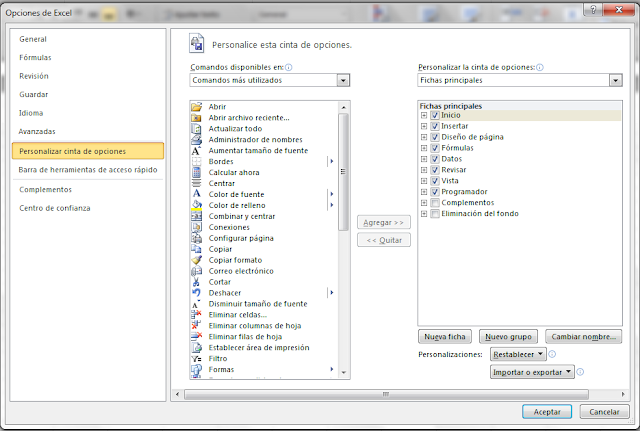Click the Correo electrónico icon
The image size is (640, 431).
click(197, 271)
